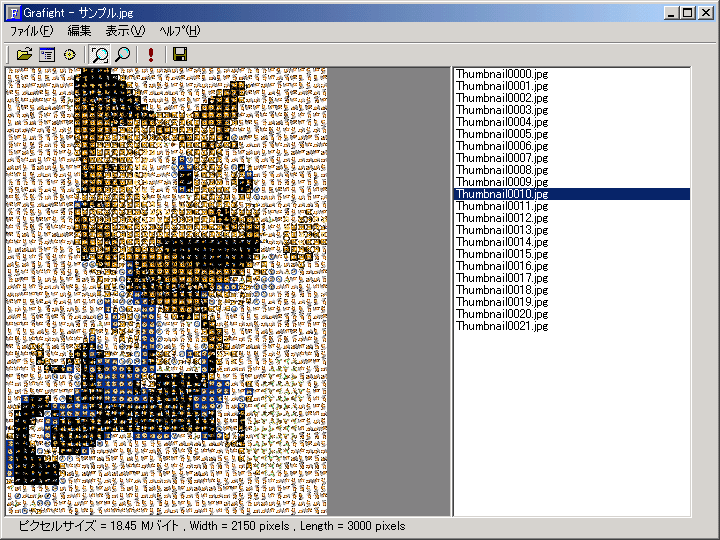
Task: Click the red exclamation mark icon
Action: coord(151,55)
